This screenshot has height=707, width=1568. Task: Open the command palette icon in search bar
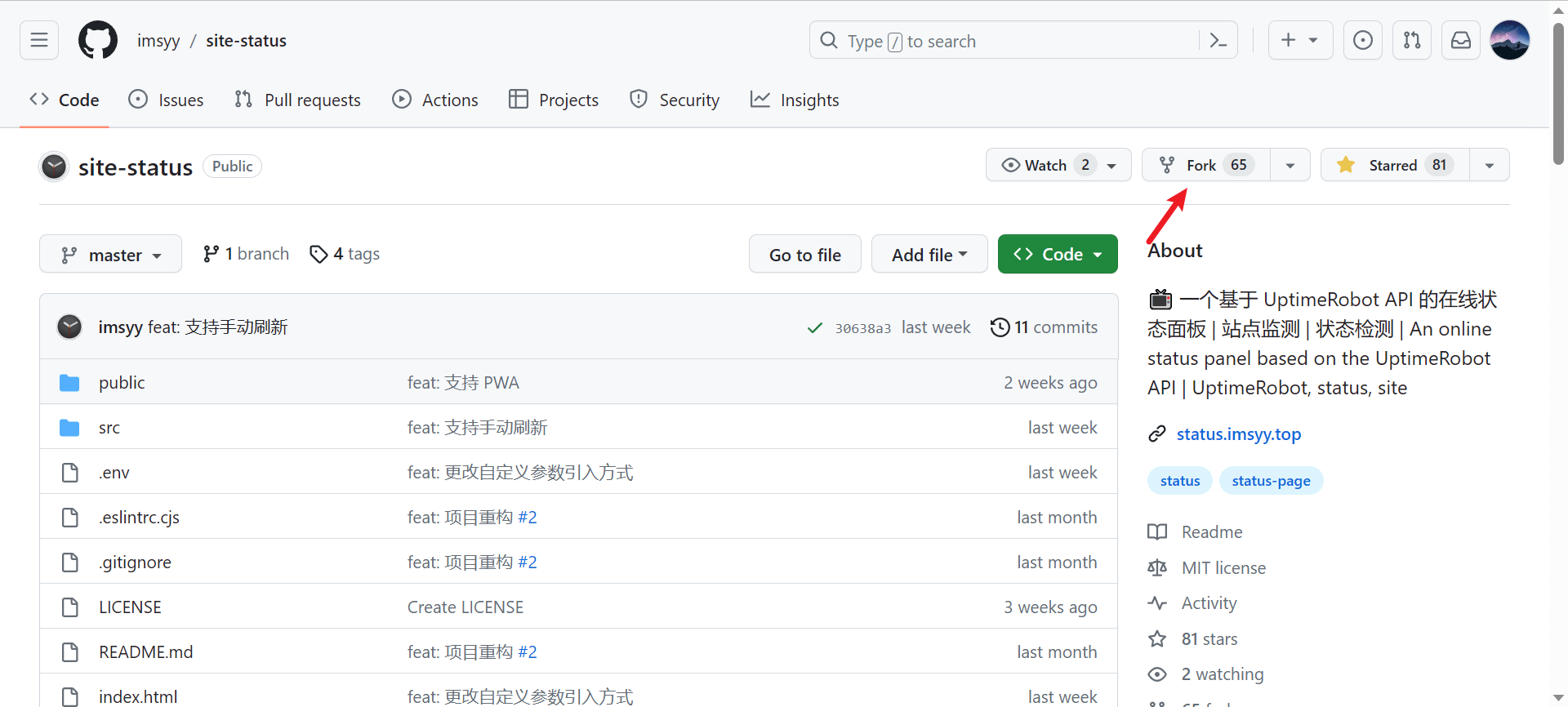click(x=1218, y=41)
